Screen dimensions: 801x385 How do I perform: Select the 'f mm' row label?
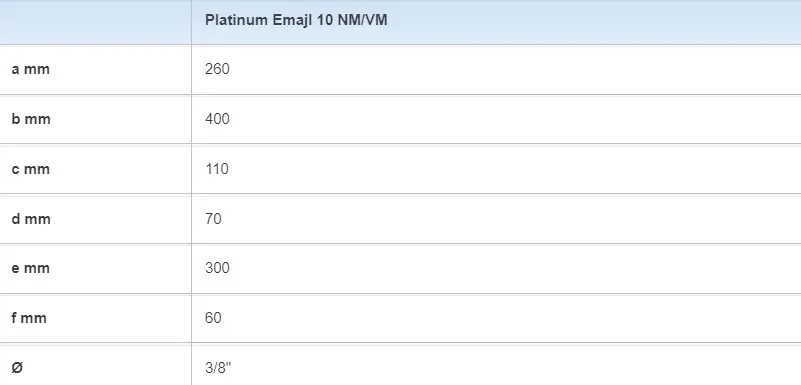pos(29,318)
